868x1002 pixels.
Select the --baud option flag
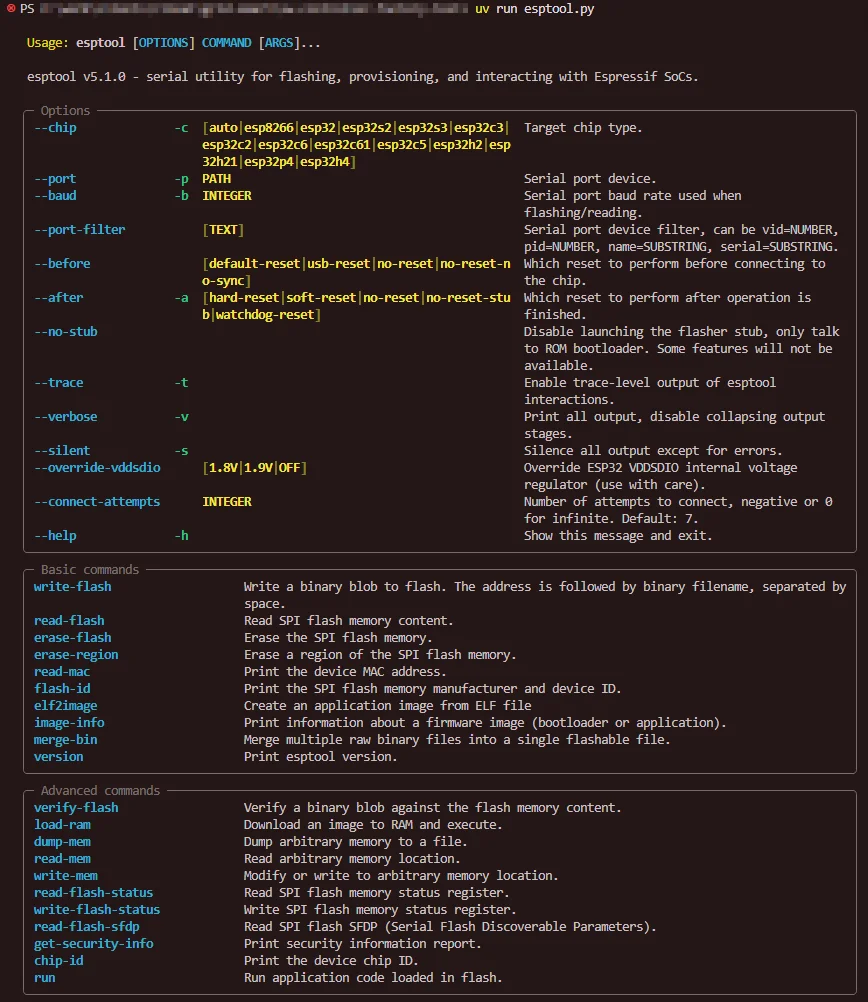[x=55, y=196]
